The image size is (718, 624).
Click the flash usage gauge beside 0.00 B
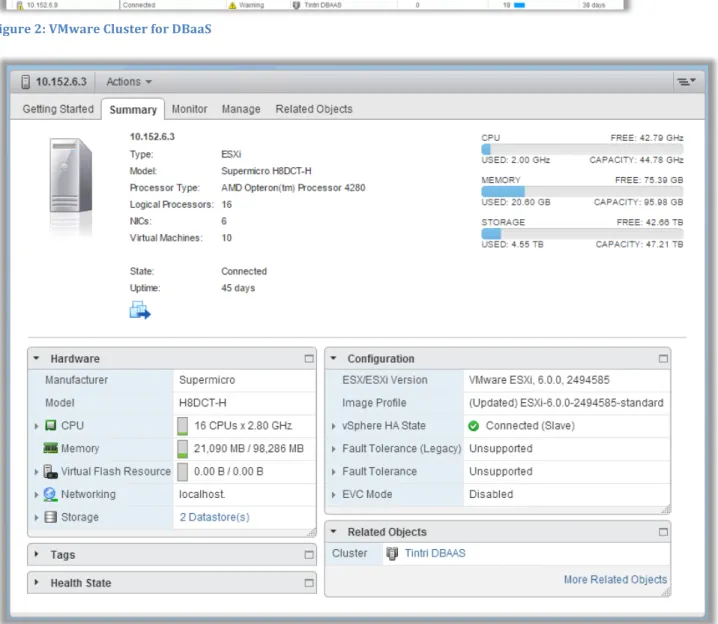point(182,472)
